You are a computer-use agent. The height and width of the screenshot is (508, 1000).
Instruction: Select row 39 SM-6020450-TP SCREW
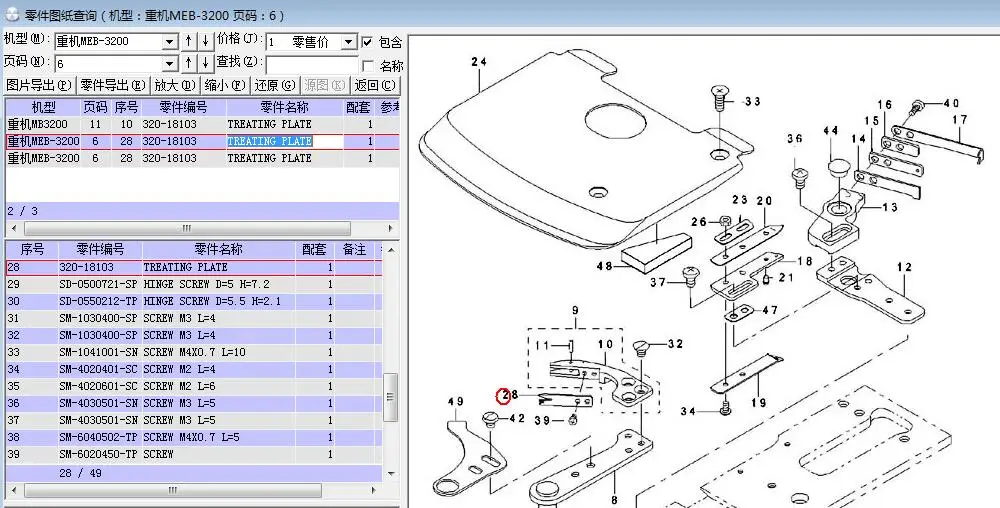[x=194, y=454]
